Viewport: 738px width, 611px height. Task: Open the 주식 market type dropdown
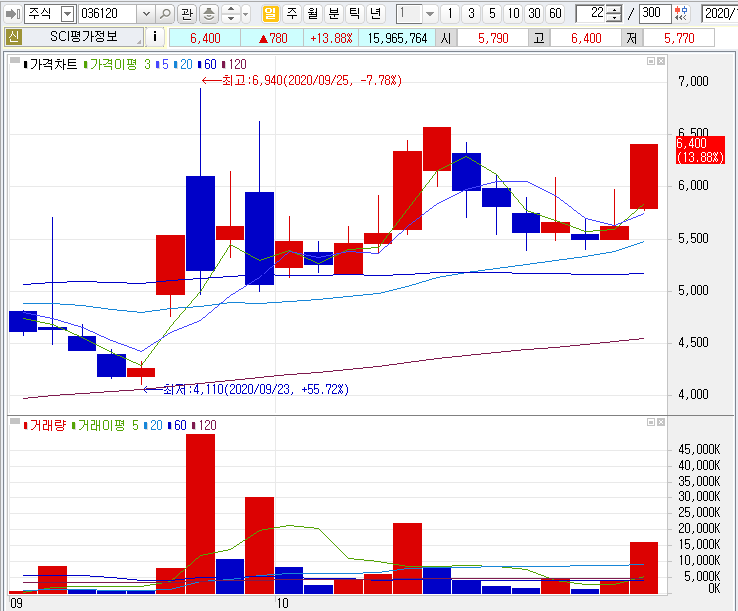pyautogui.click(x=68, y=14)
